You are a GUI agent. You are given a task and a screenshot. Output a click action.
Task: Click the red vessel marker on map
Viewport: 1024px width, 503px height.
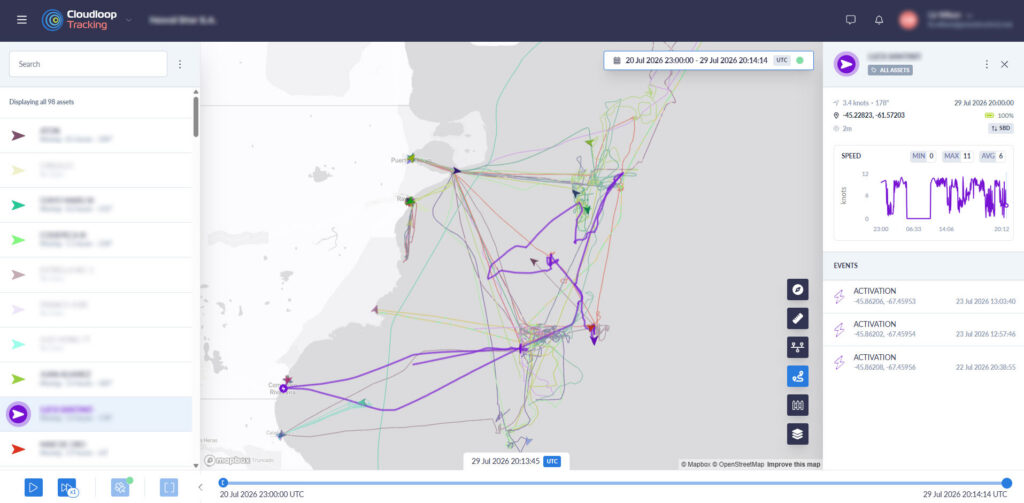(x=591, y=328)
